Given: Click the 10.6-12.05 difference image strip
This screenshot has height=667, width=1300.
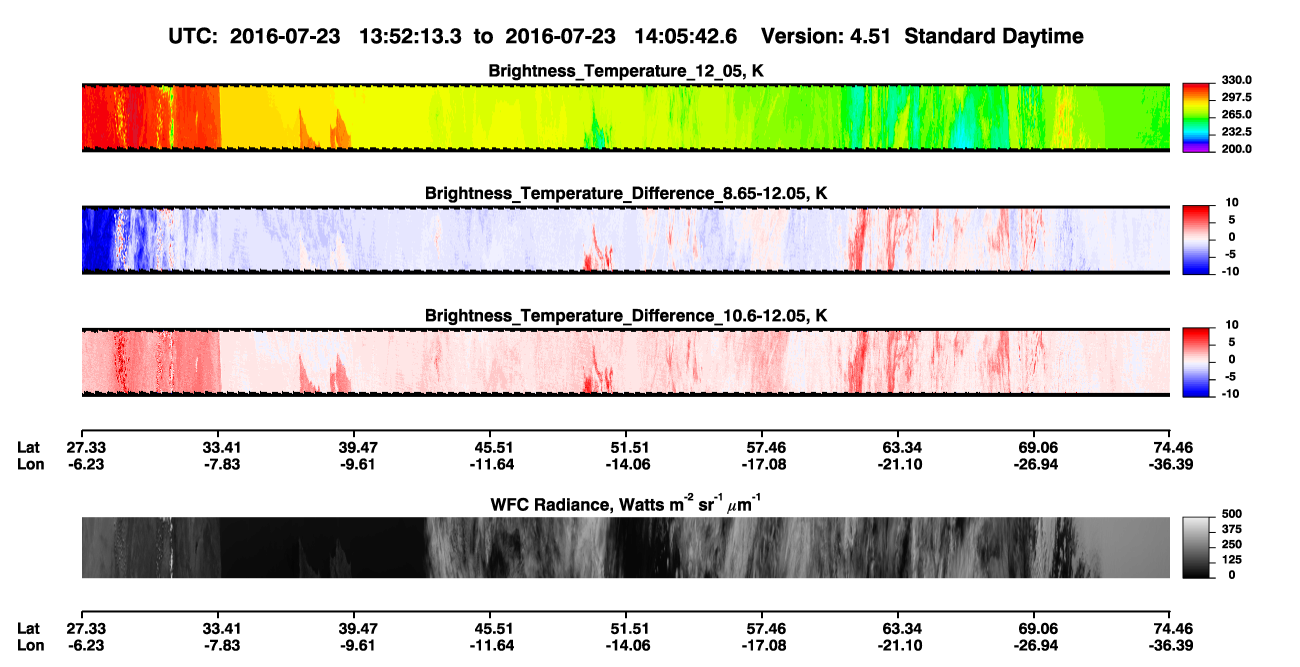Looking at the screenshot, I should coord(626,363).
